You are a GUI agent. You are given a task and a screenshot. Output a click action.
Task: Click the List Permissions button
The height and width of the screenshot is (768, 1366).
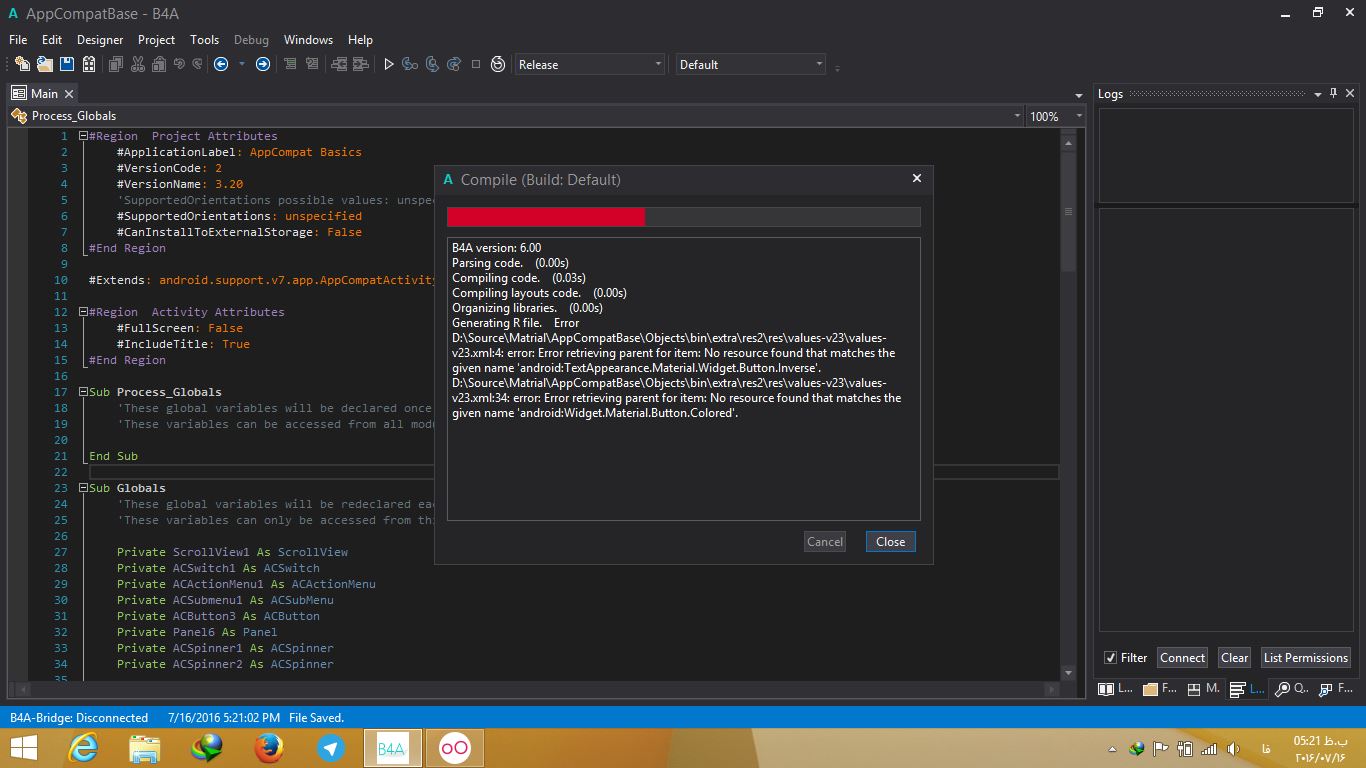tap(1305, 658)
